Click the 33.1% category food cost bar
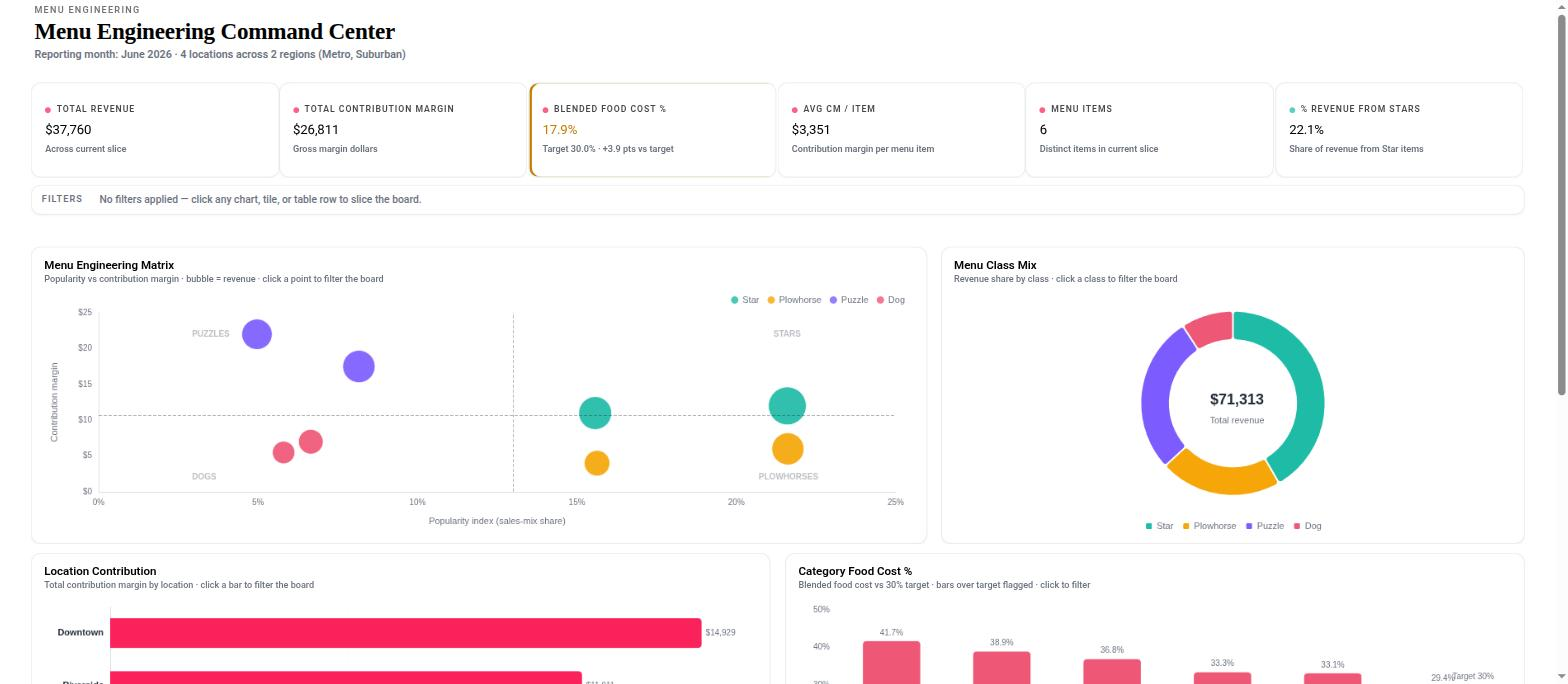The width and height of the screenshot is (1568, 684). coord(1333,678)
